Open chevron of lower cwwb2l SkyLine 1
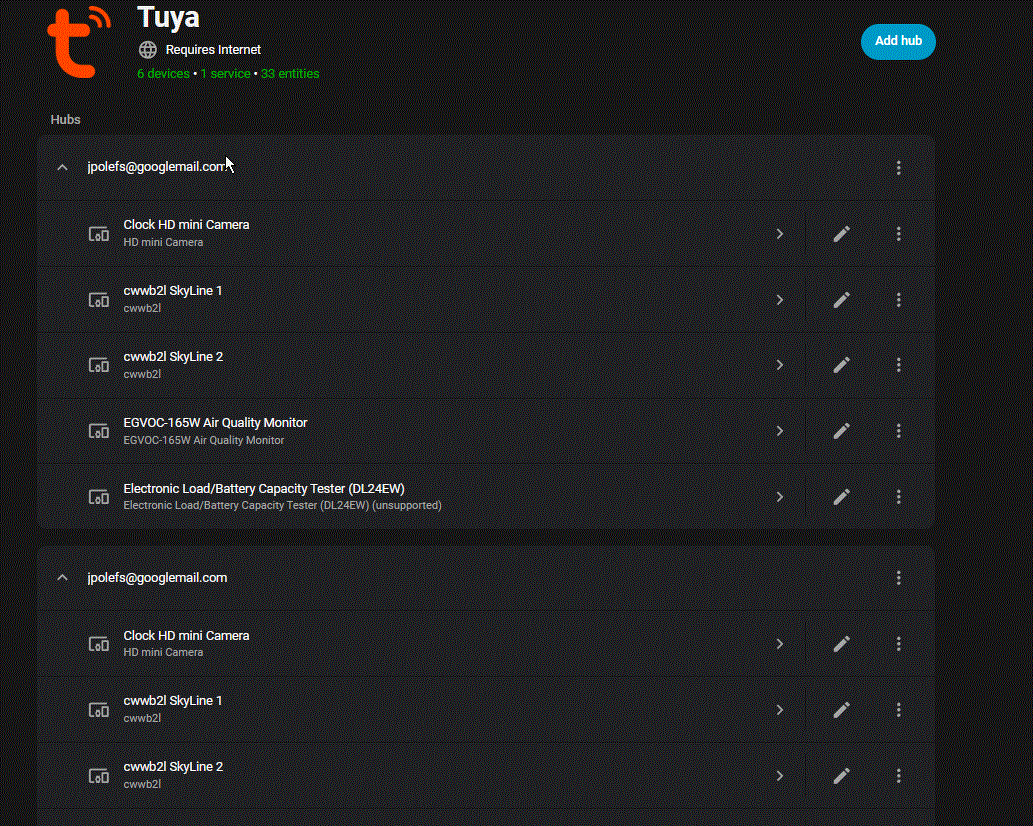 pyautogui.click(x=780, y=709)
